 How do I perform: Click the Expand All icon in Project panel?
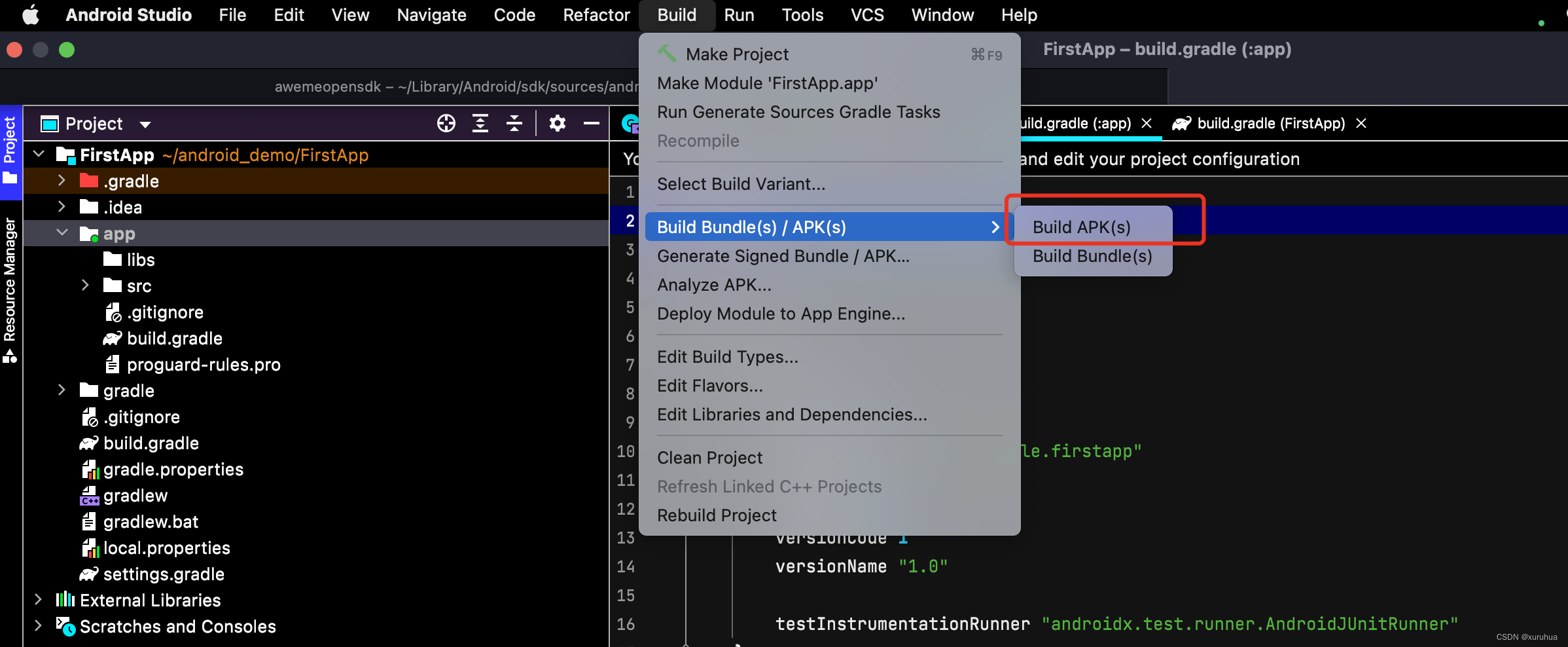(x=480, y=123)
